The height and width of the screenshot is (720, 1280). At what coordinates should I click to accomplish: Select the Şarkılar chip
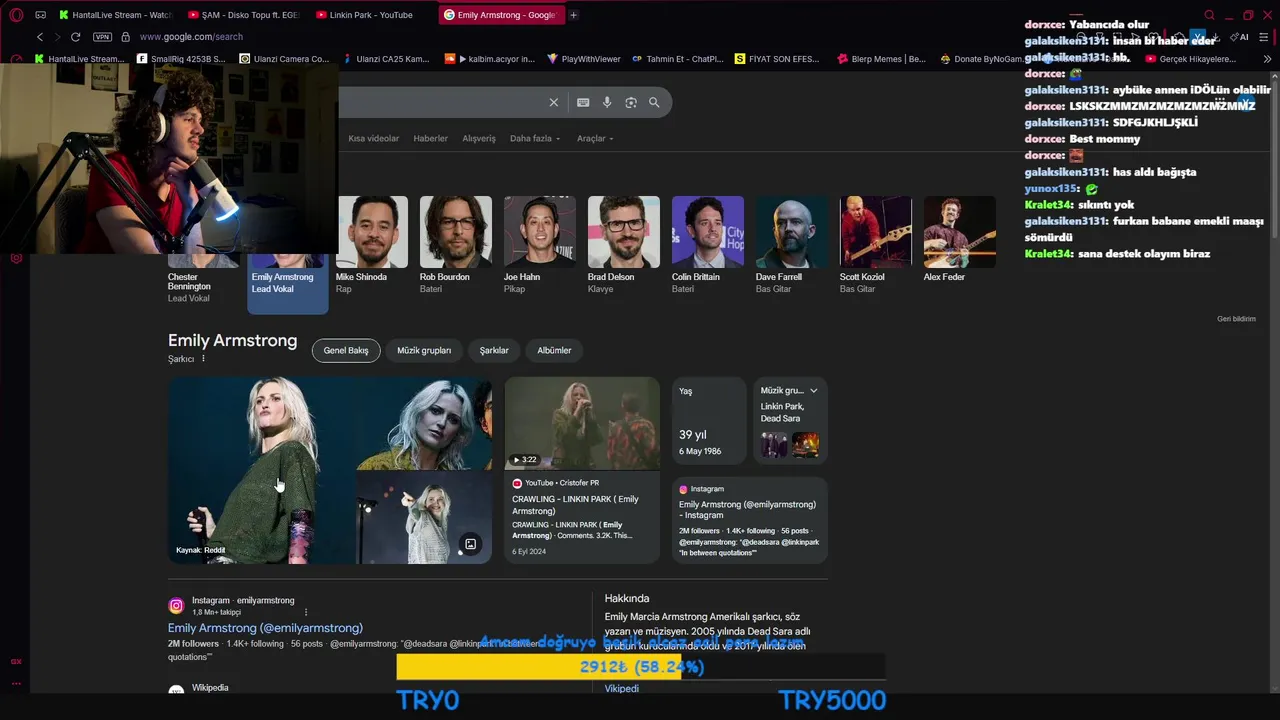click(x=494, y=350)
